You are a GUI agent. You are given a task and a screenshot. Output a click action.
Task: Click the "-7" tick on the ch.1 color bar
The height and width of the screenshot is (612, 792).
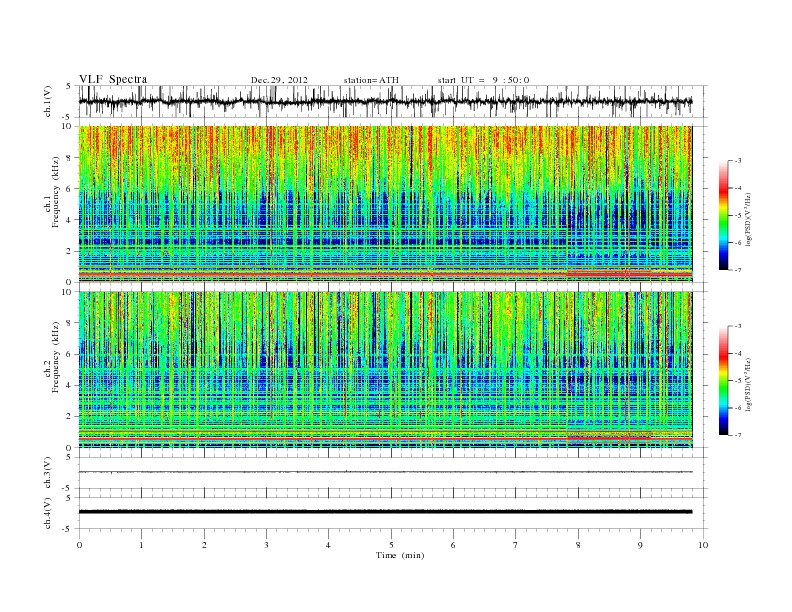(738, 270)
